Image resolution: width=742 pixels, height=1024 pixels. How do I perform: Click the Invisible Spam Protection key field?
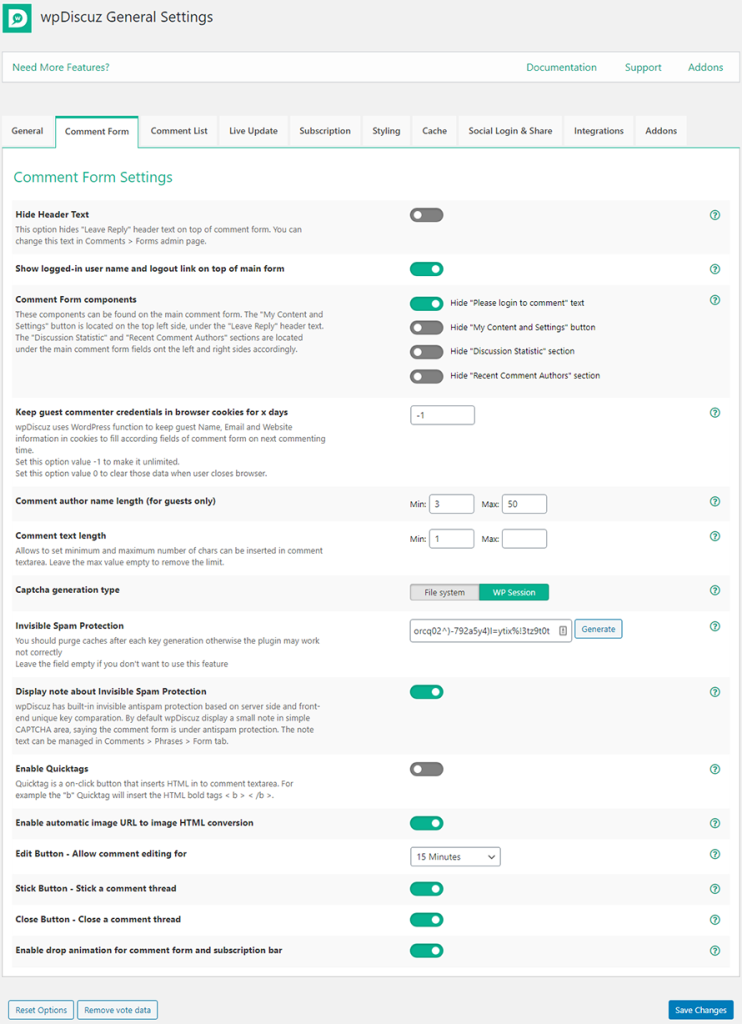(x=491, y=631)
